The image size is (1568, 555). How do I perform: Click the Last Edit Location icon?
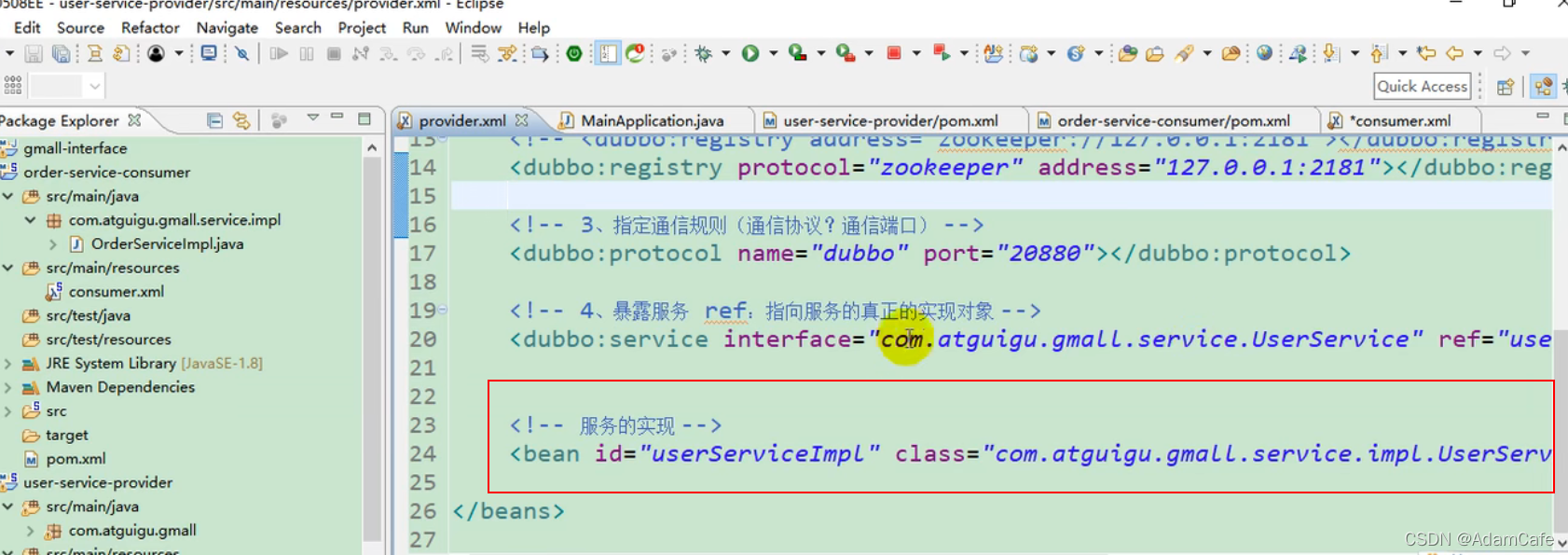click(1426, 53)
